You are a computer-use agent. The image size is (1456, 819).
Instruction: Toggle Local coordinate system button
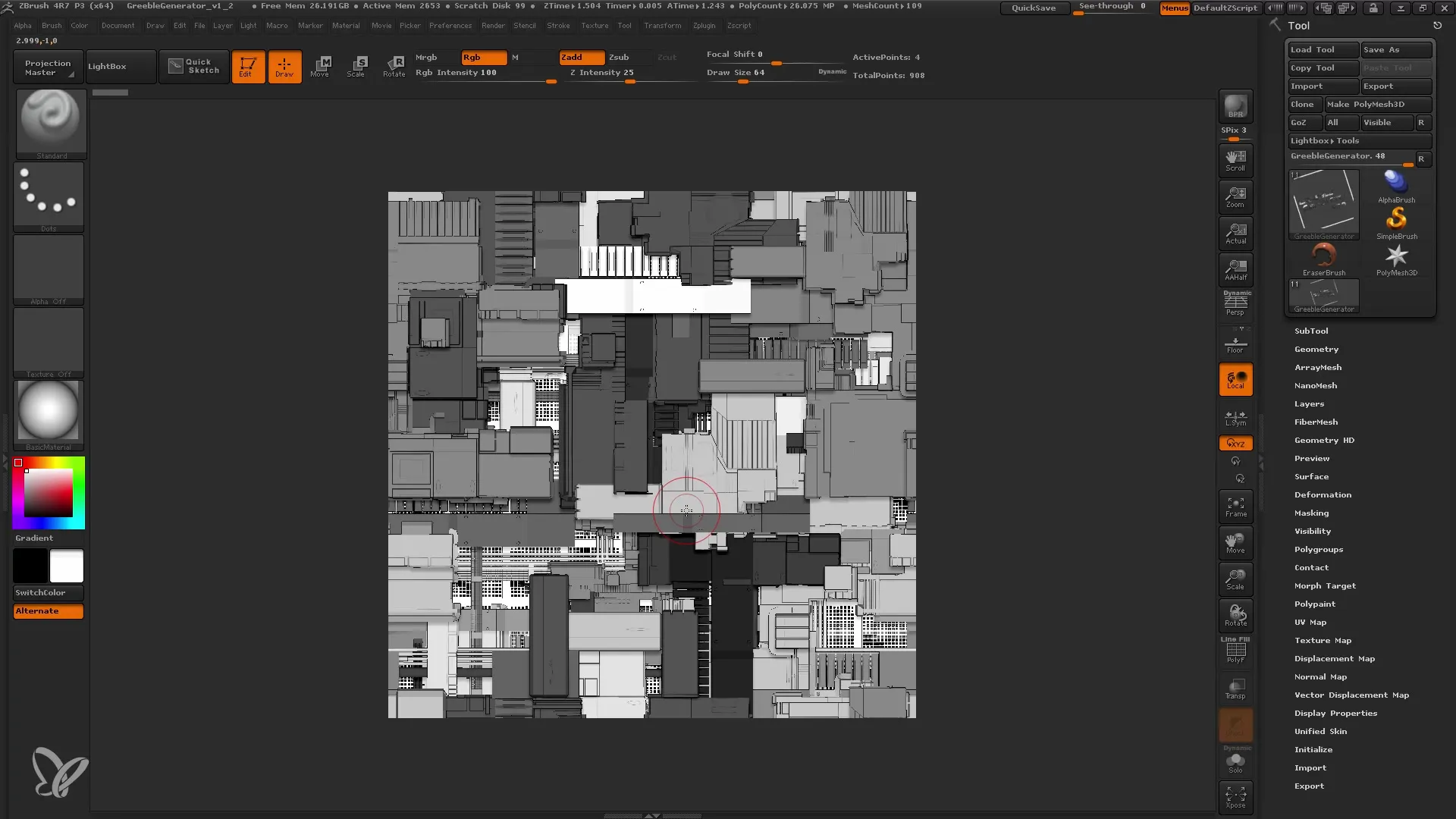(x=1235, y=381)
